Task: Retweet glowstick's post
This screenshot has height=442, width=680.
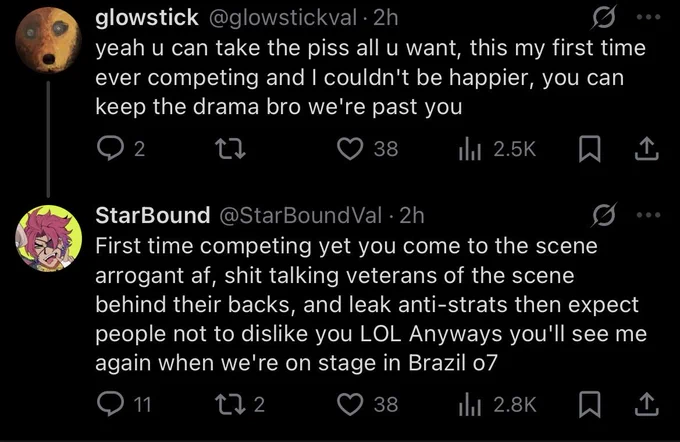Action: pos(231,148)
